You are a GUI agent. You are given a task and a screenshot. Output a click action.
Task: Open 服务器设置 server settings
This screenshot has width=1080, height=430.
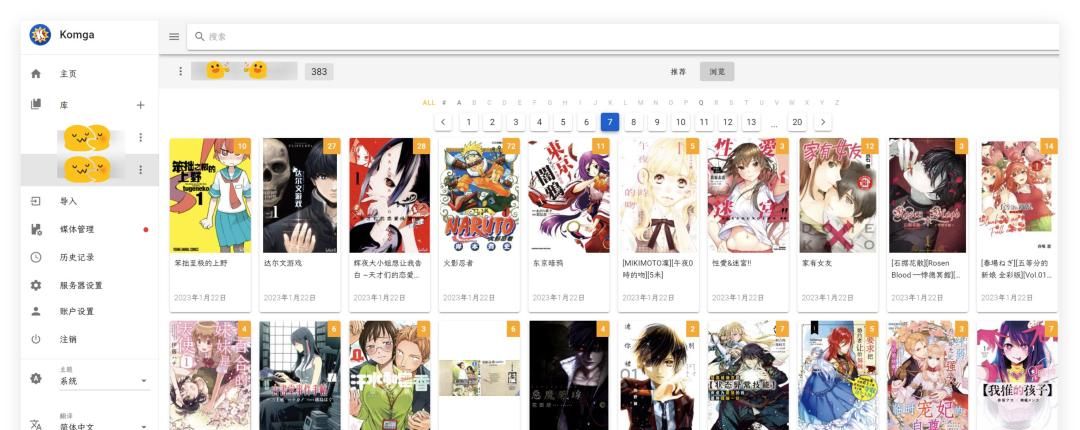click(x=80, y=285)
